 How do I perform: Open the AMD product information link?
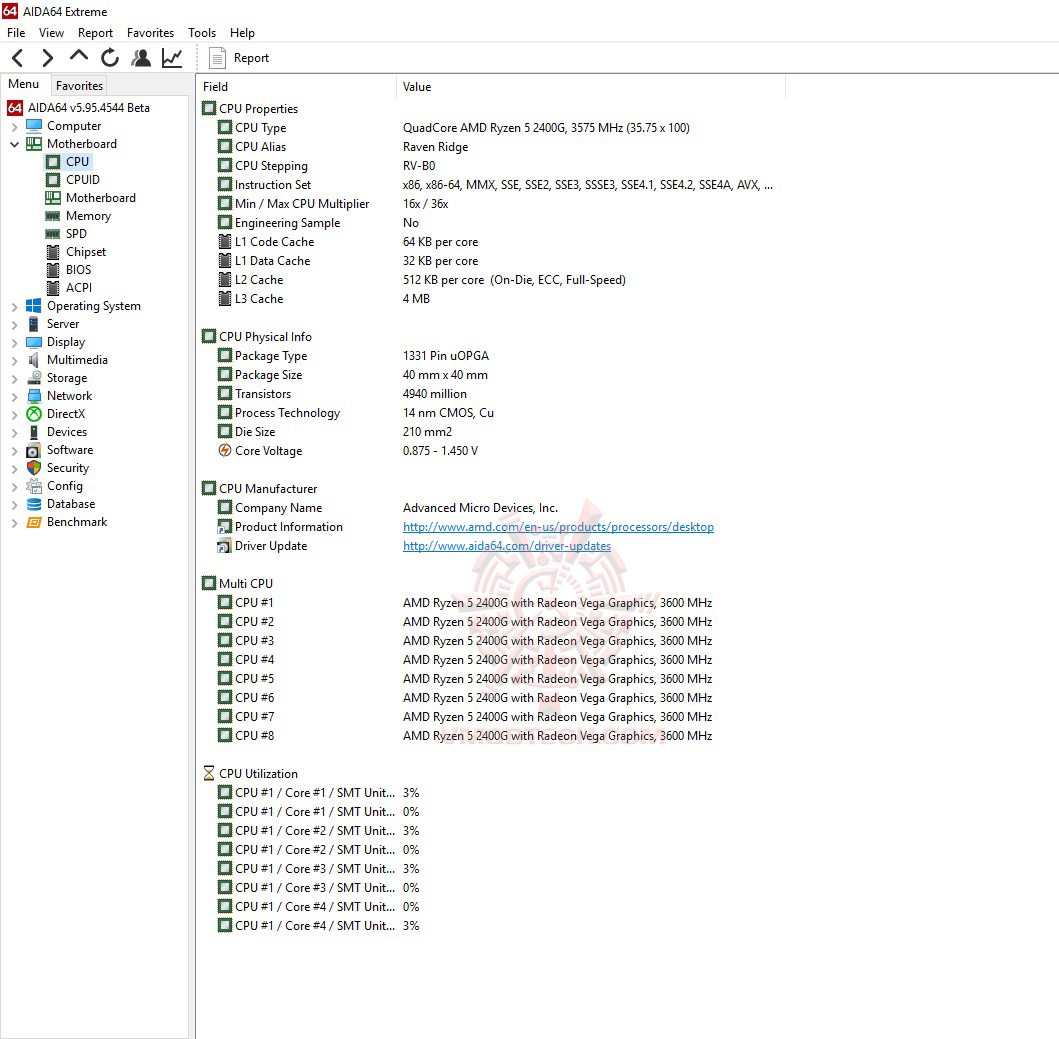pos(558,526)
